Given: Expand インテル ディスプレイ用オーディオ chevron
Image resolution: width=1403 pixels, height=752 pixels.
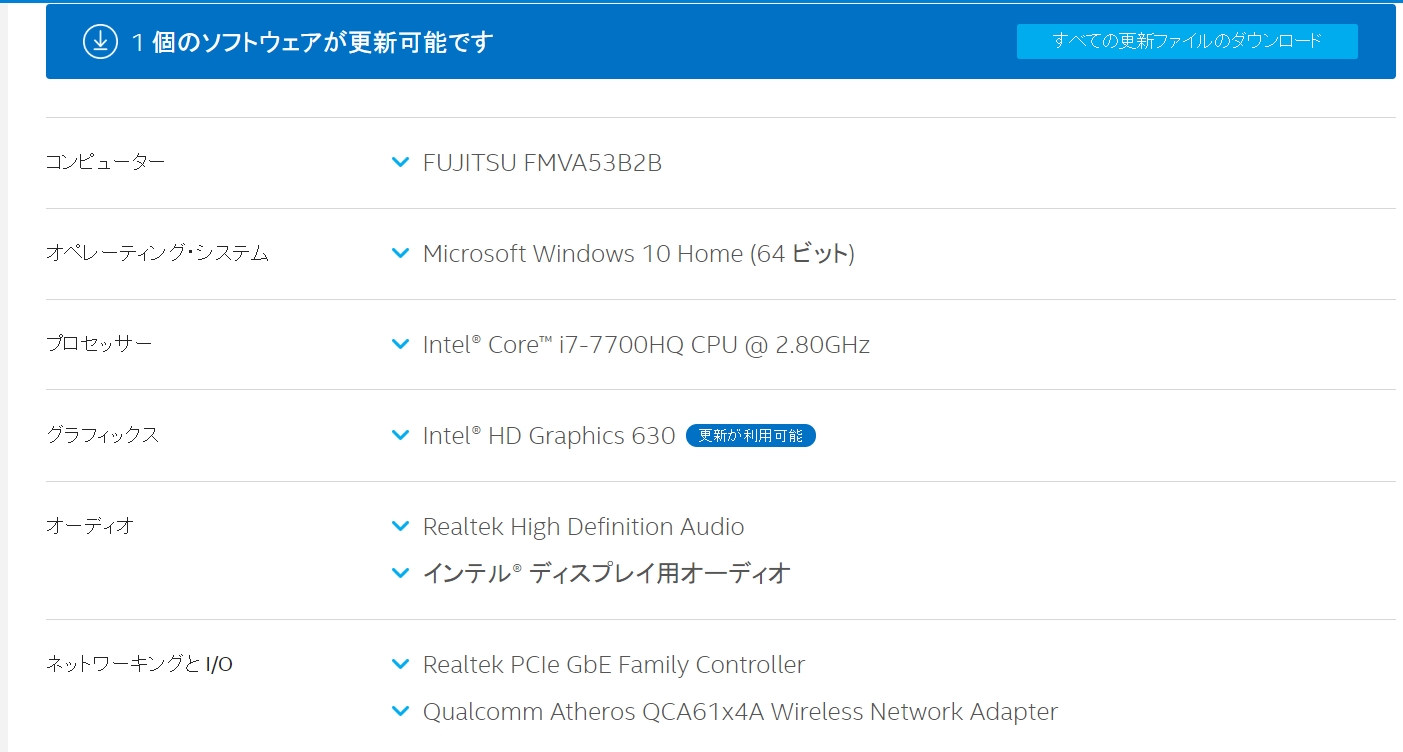Looking at the screenshot, I should click(401, 573).
